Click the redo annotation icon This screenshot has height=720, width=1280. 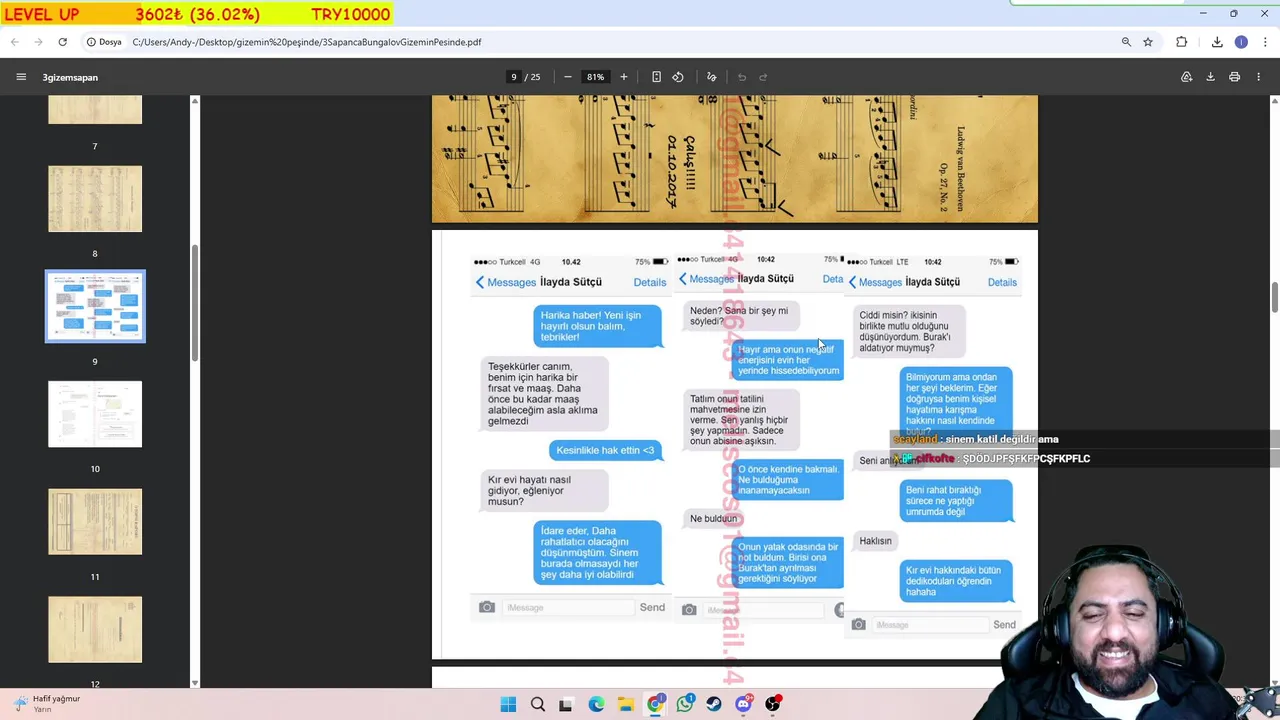(763, 77)
